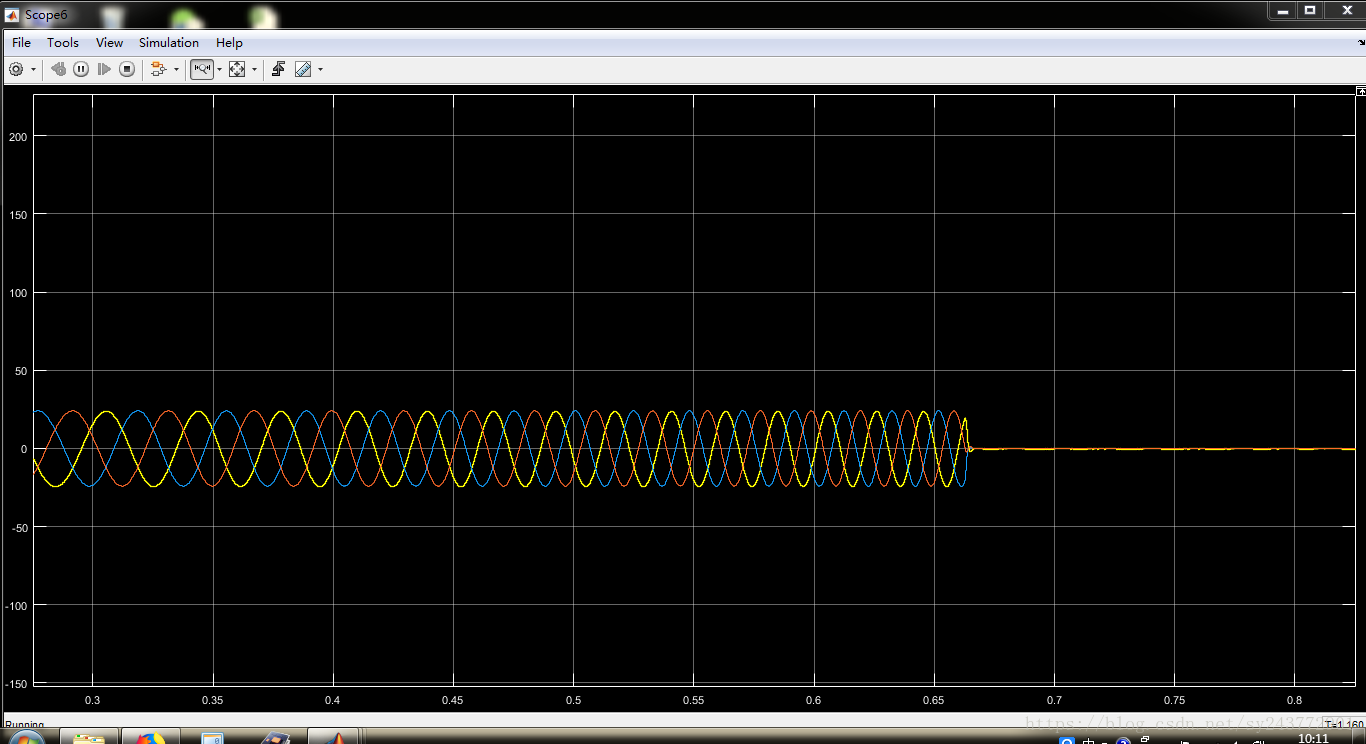Image resolution: width=1366 pixels, height=744 pixels.
Task: Click the 0.65 x-axis tick label
Action: (x=934, y=700)
